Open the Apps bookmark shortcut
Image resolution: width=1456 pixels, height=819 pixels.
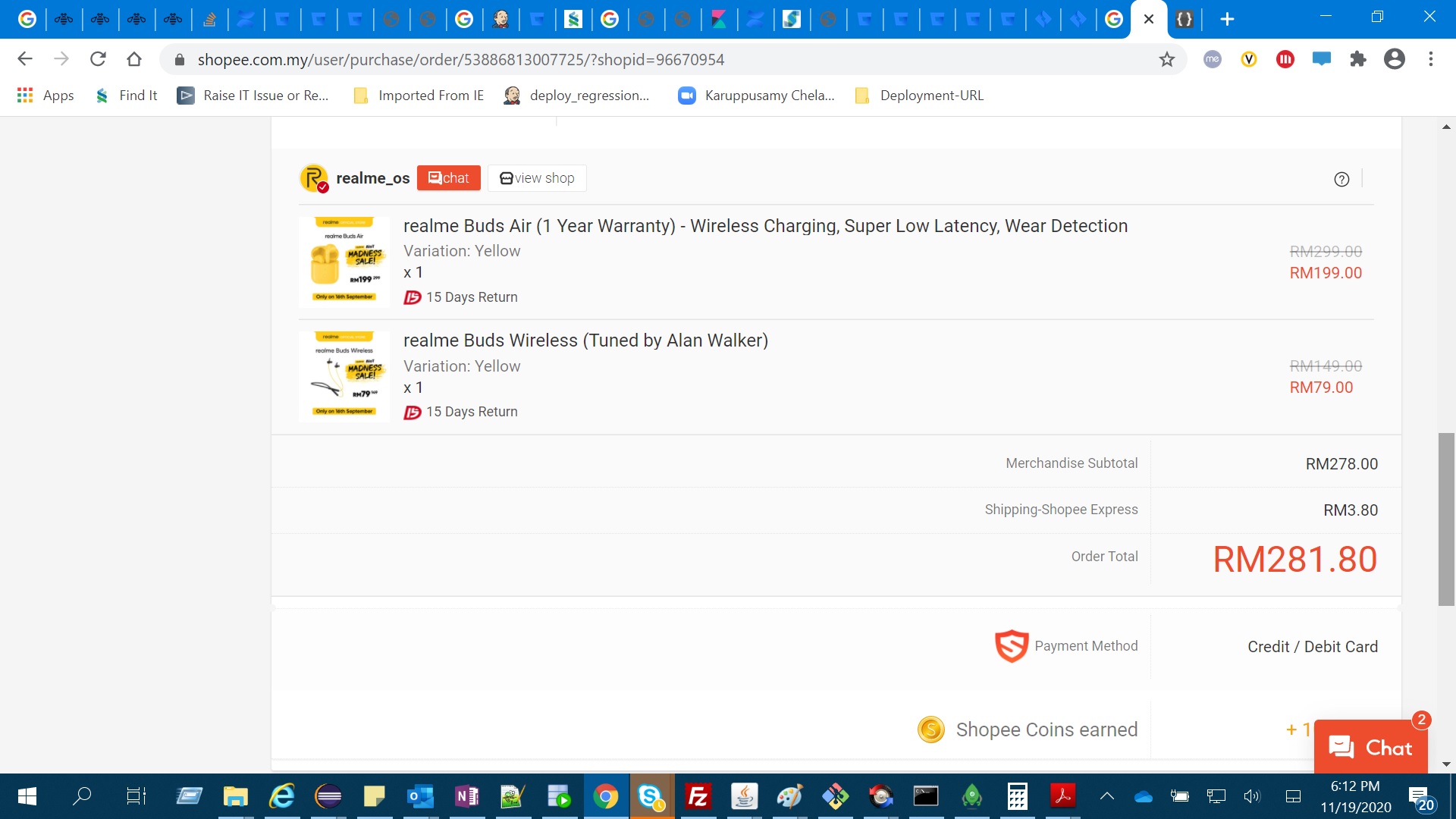[45, 96]
